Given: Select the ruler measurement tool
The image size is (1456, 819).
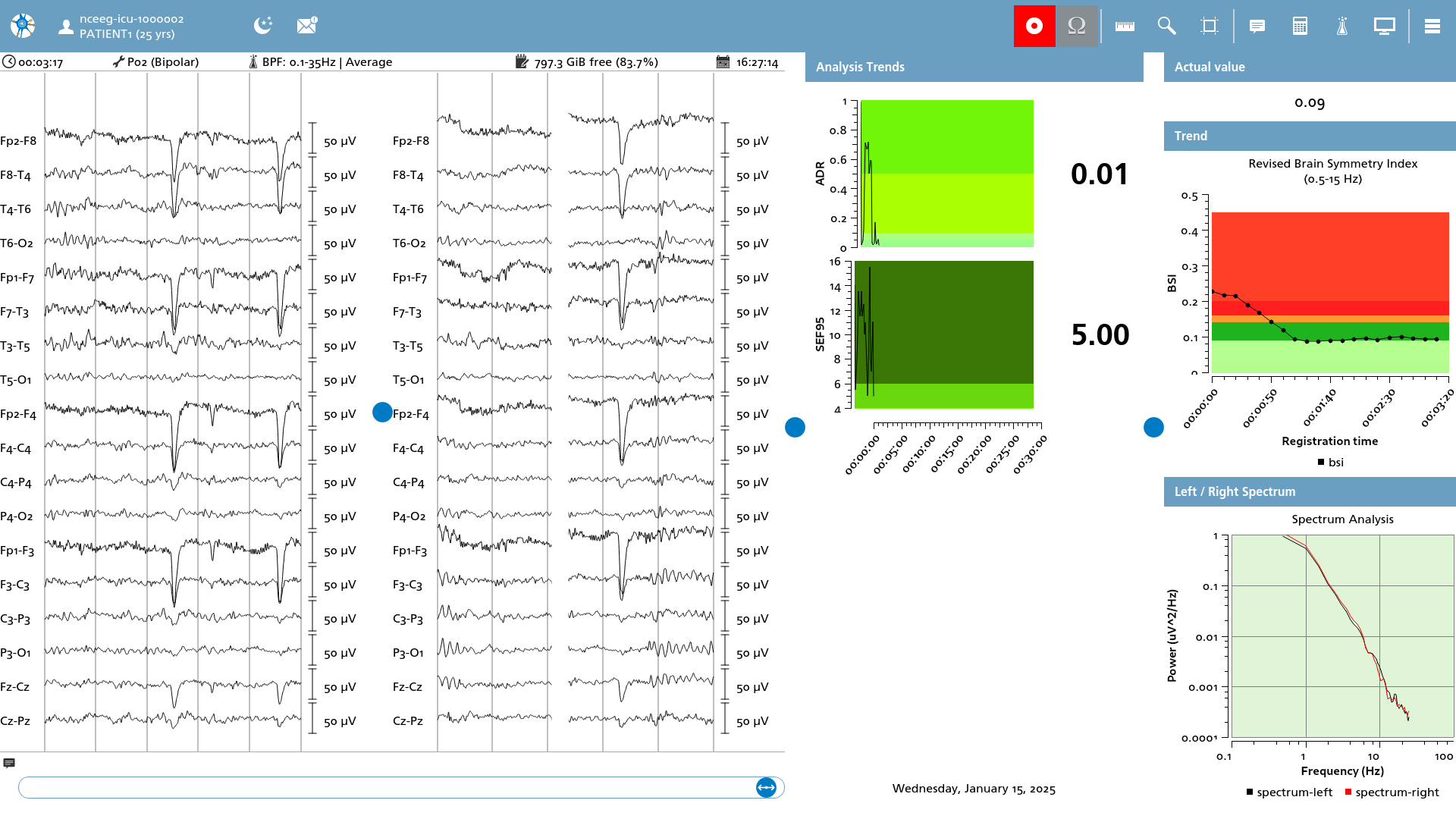Looking at the screenshot, I should pos(1125,27).
